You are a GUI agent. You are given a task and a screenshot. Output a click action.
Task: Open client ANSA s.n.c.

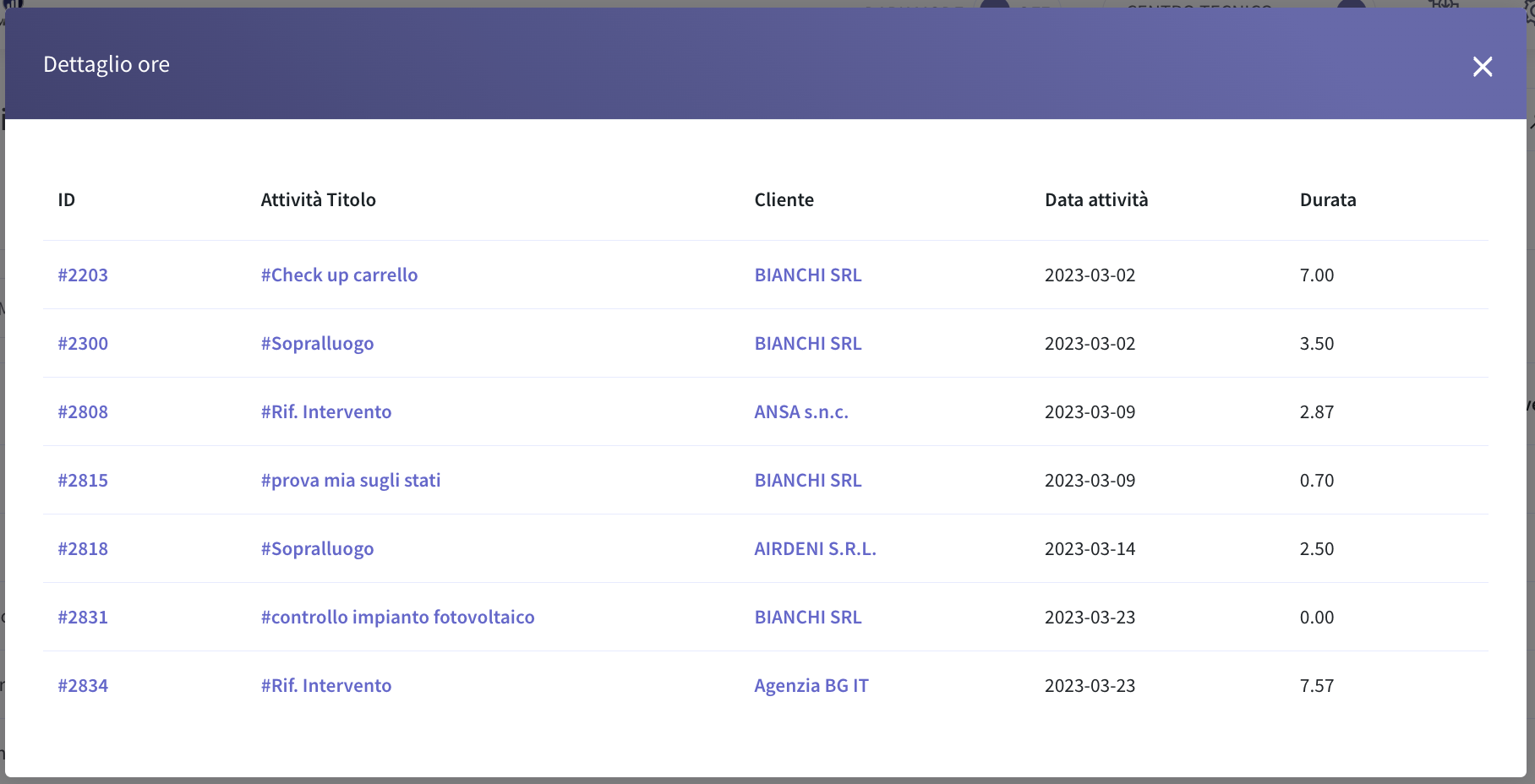[801, 412]
